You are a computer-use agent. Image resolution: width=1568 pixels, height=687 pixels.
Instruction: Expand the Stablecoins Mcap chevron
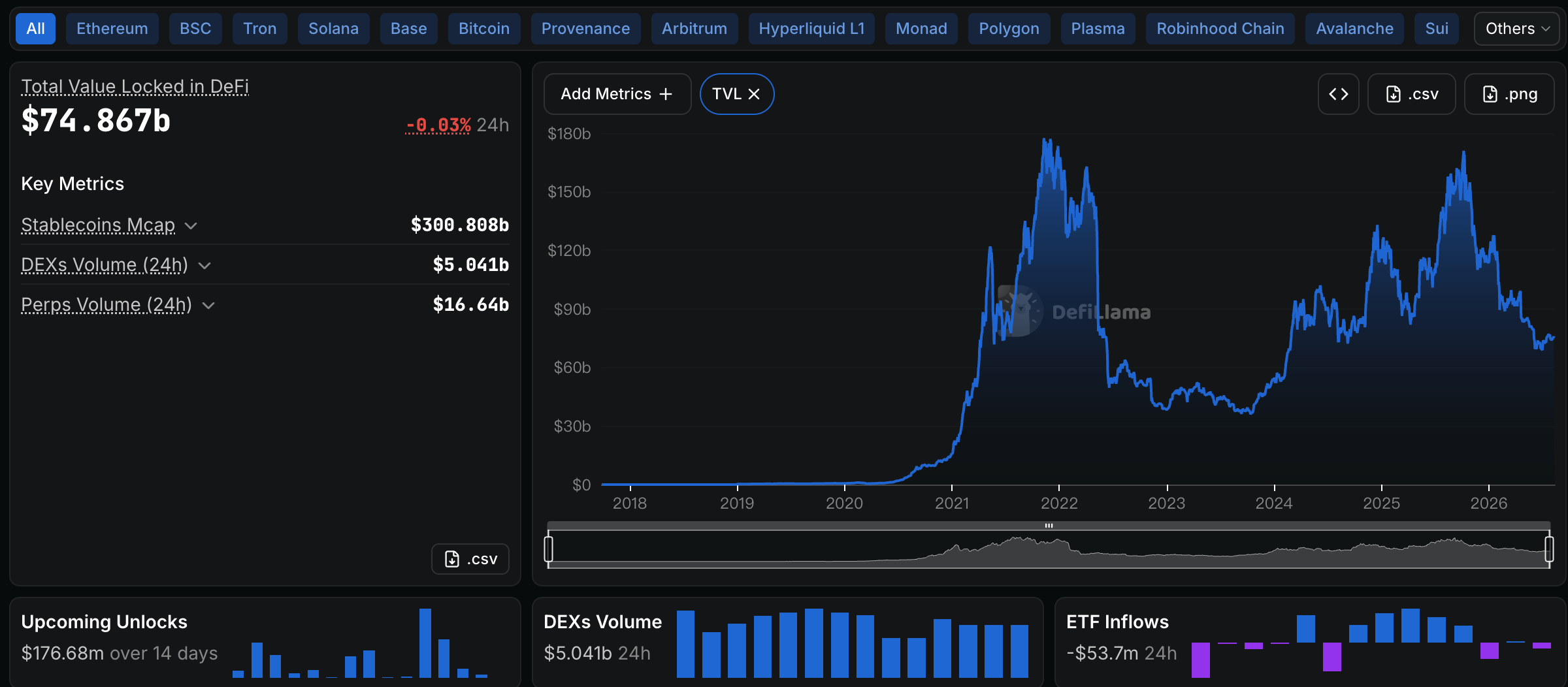(x=191, y=226)
